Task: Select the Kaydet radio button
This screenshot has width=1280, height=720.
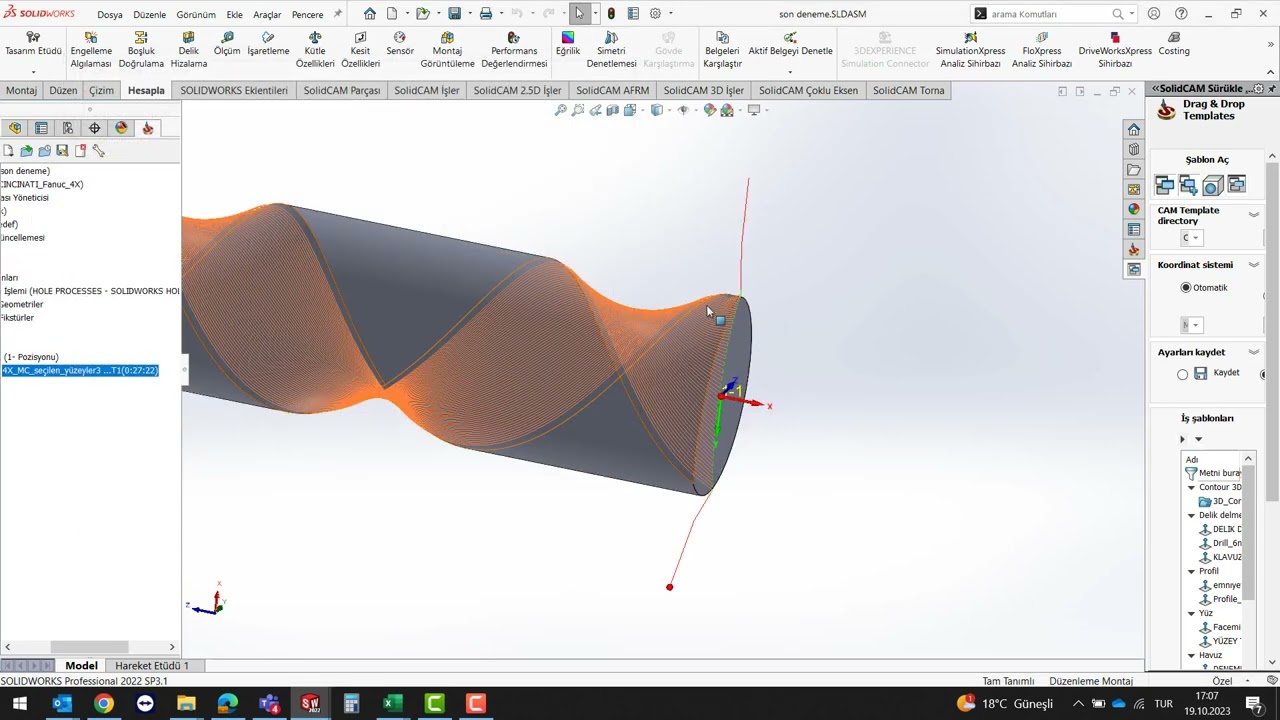Action: [1183, 374]
